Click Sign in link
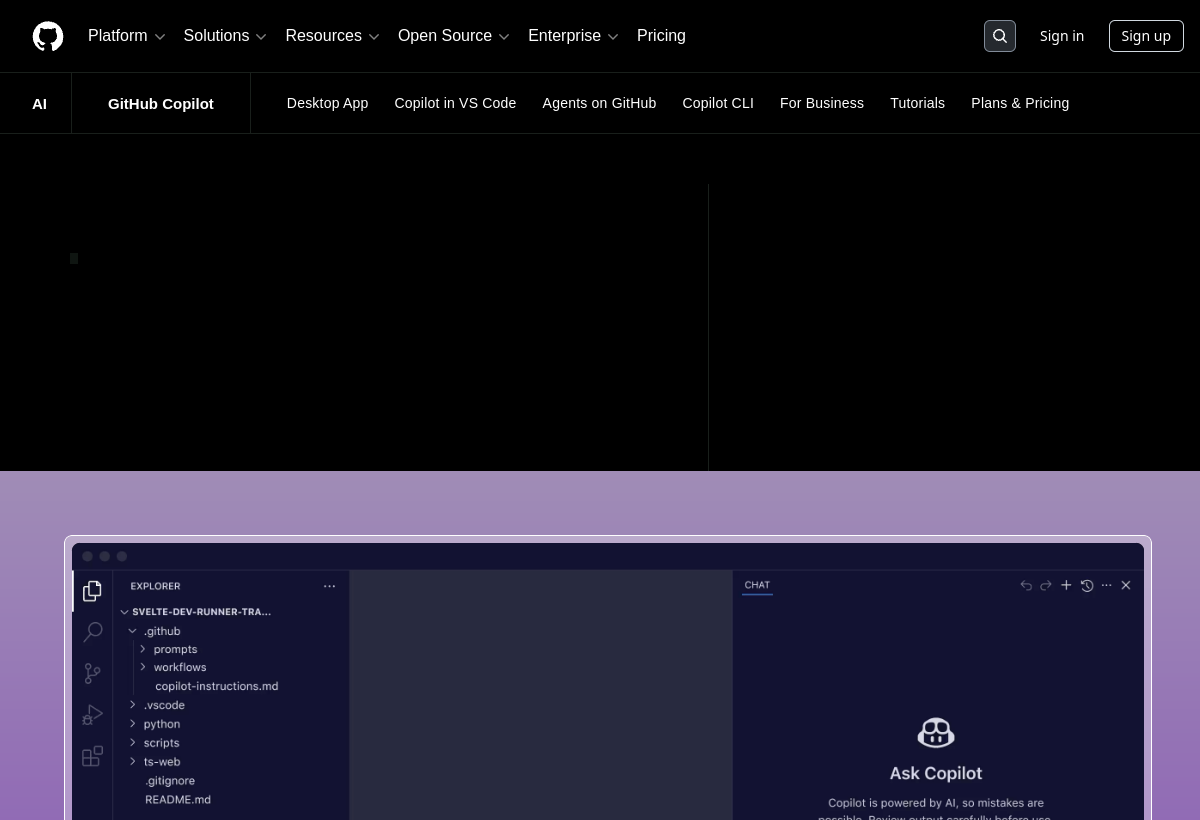The image size is (1200, 820). coord(1062,36)
